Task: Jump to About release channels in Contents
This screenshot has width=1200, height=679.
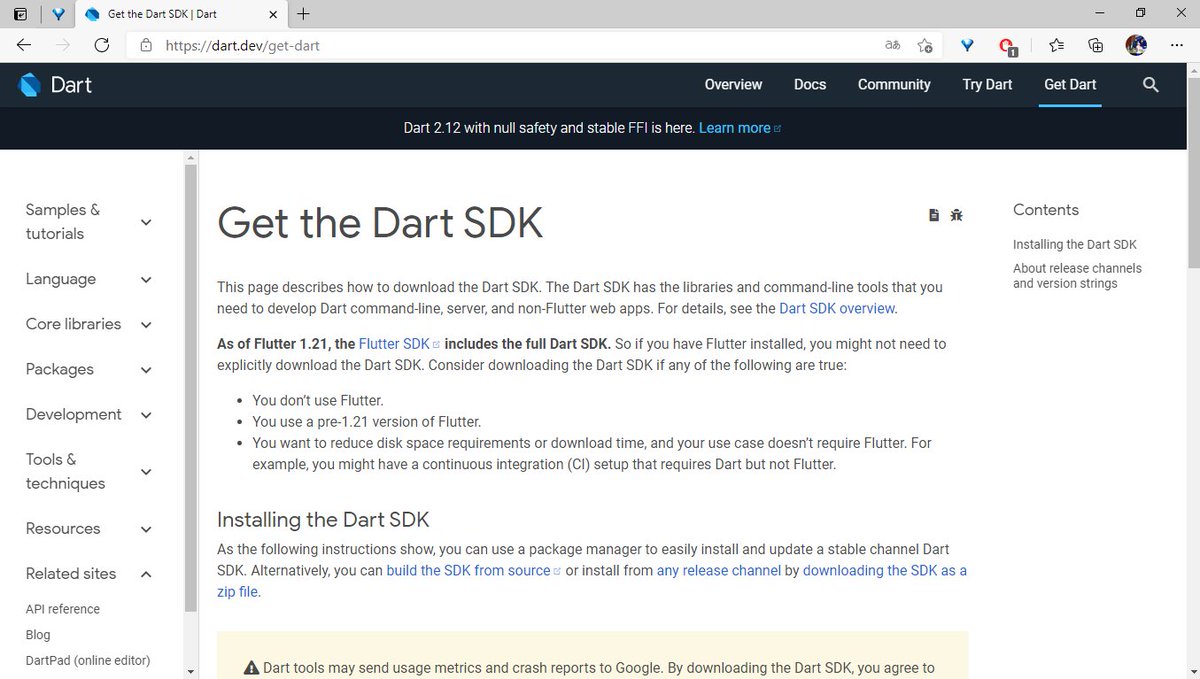Action: coord(1077,276)
